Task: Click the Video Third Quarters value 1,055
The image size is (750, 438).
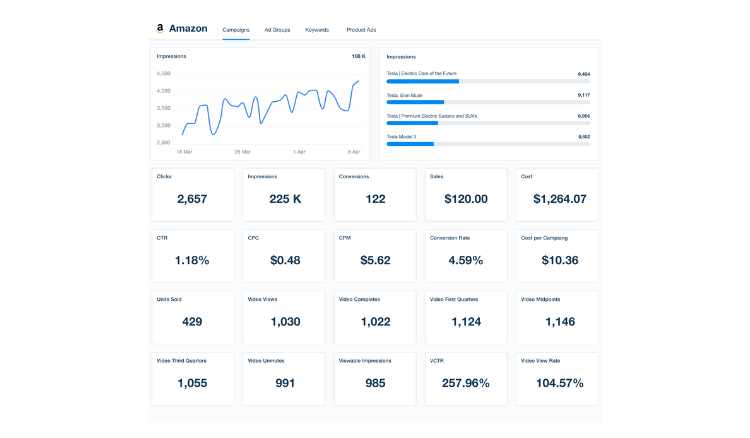Action: click(x=192, y=383)
